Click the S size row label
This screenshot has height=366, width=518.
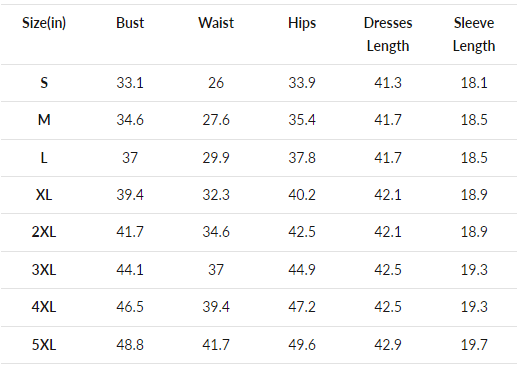pyautogui.click(x=44, y=83)
